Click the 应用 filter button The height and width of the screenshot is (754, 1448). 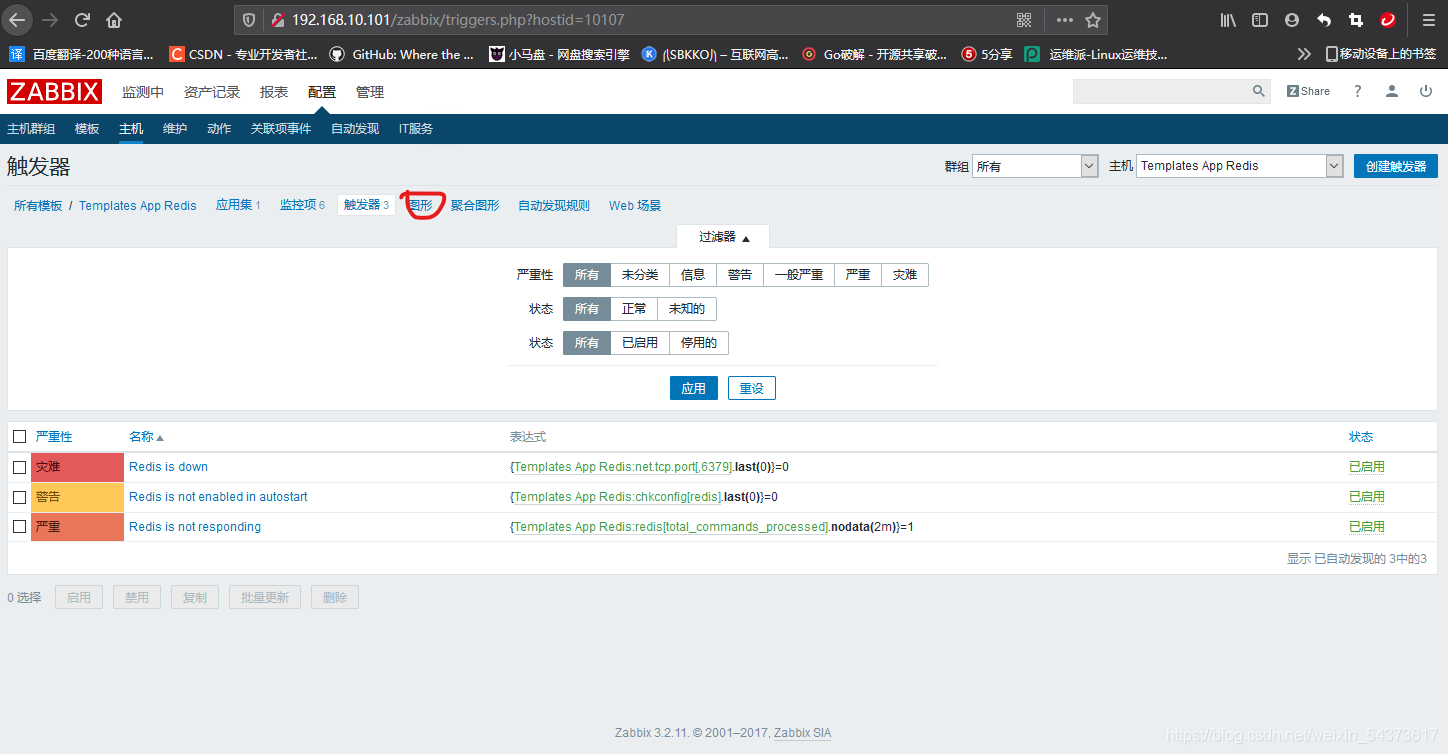click(x=694, y=388)
